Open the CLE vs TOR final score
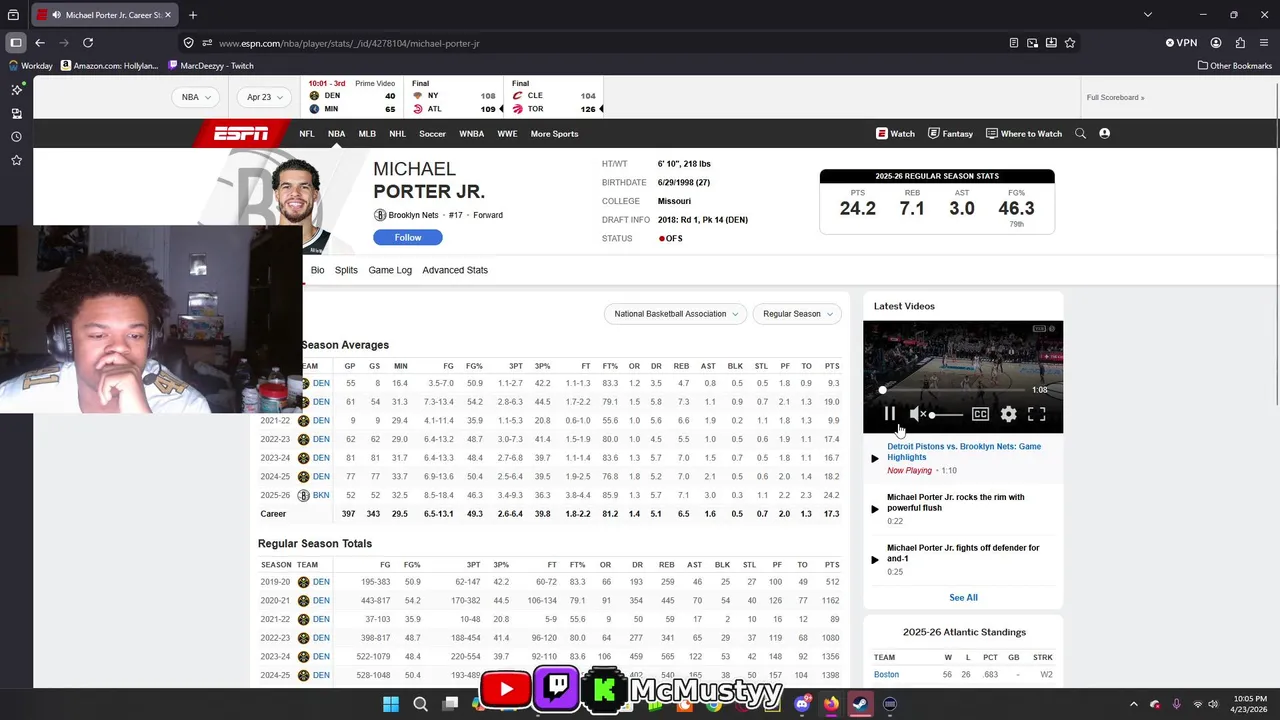Screen dimensions: 1280x720 pyautogui.click(x=554, y=98)
